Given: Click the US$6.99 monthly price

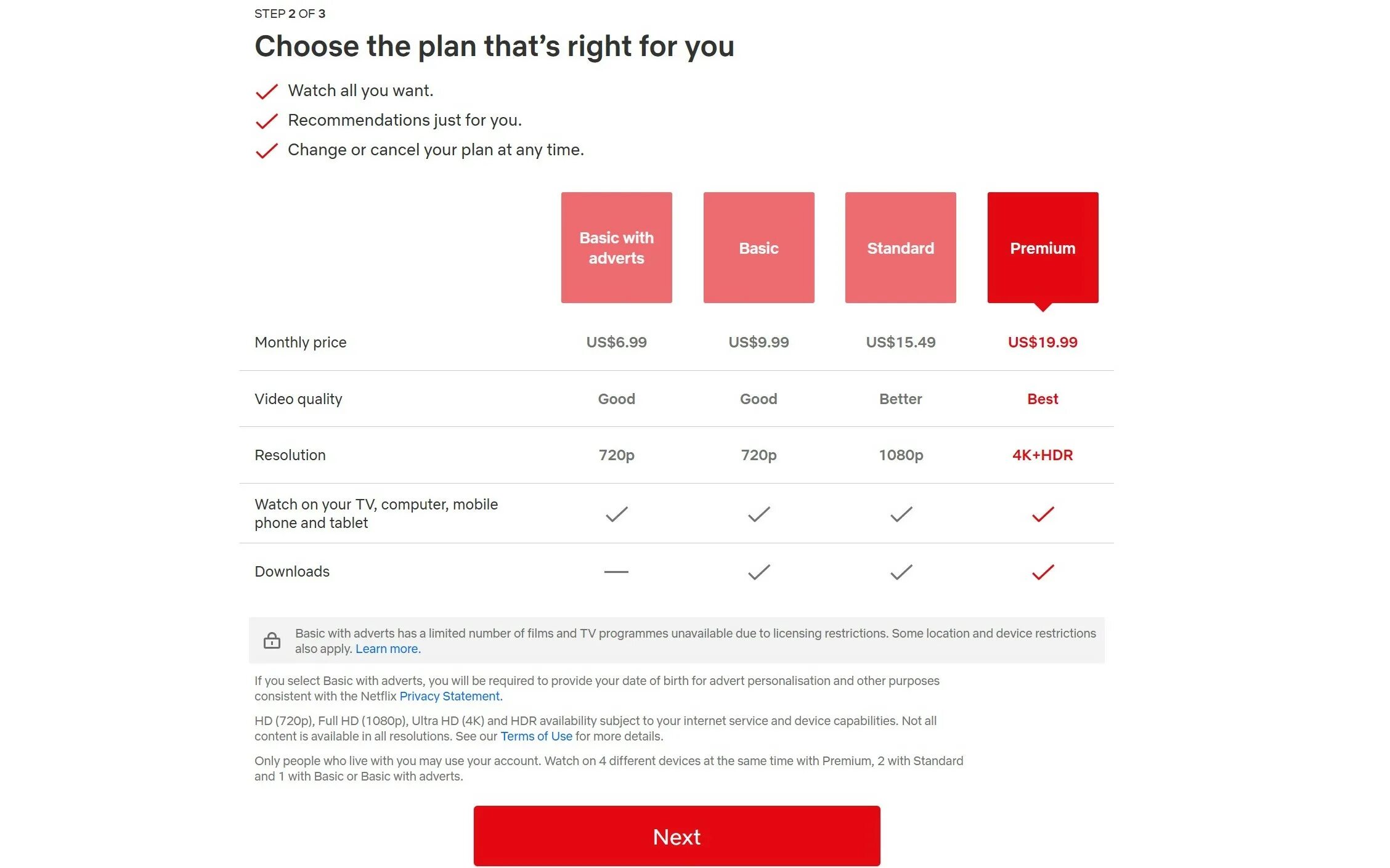Looking at the screenshot, I should pyautogui.click(x=616, y=342).
